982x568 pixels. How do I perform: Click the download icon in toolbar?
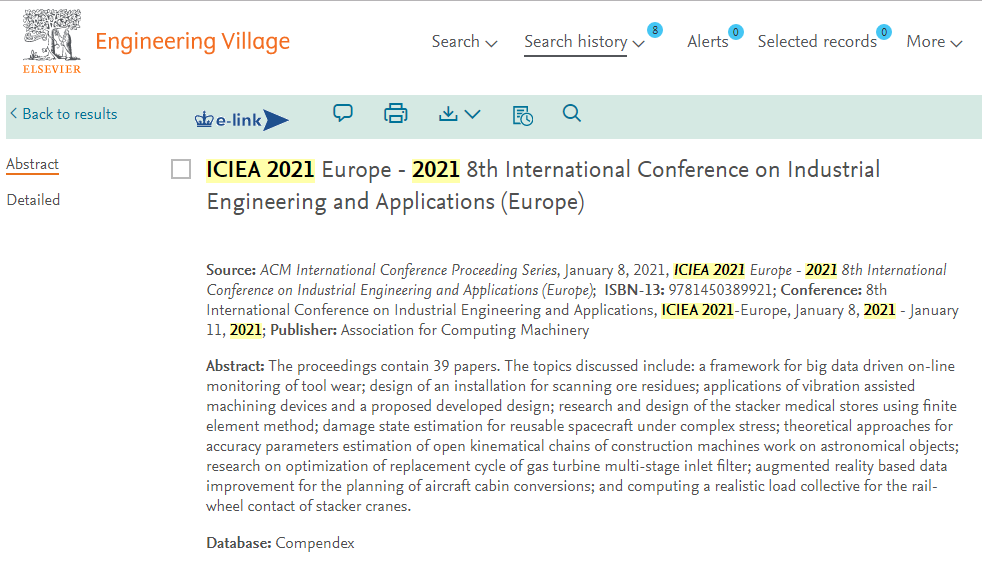point(448,113)
